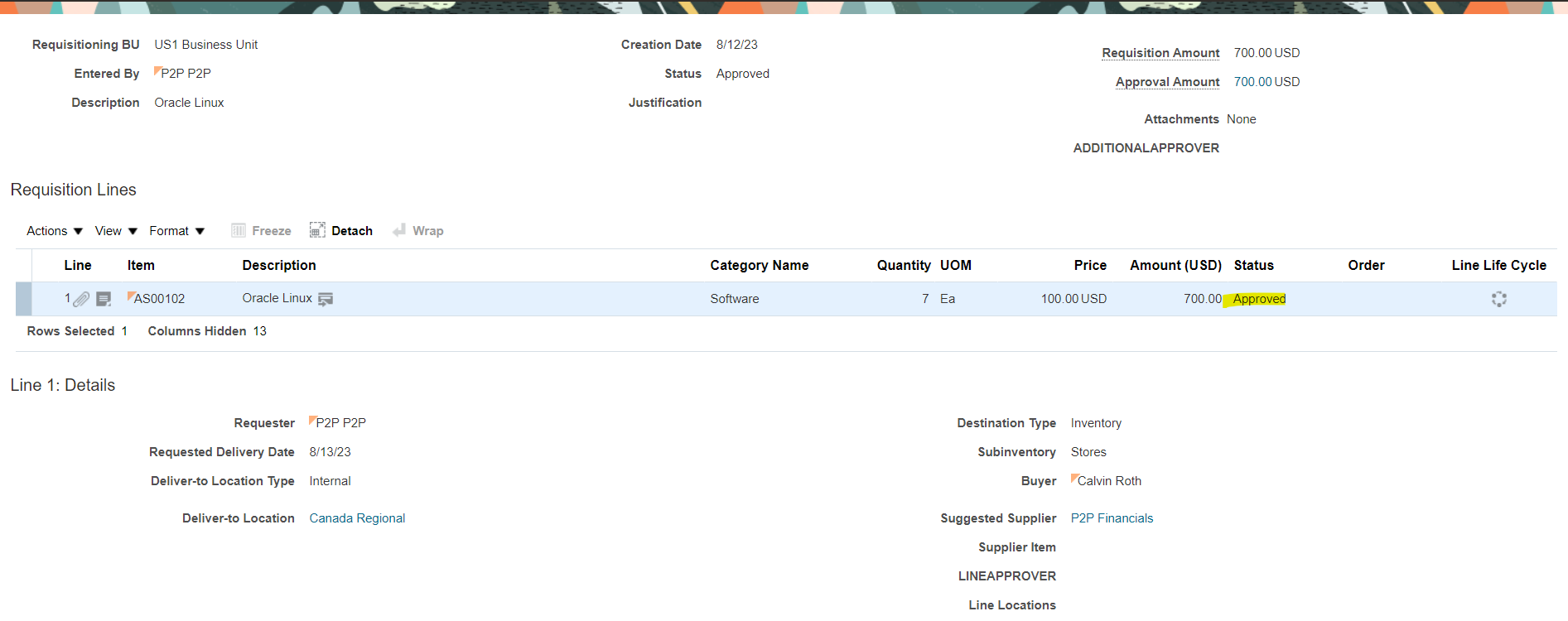Open the Canada Regional deliver-to location link
This screenshot has height=621, width=1568.
357,518
